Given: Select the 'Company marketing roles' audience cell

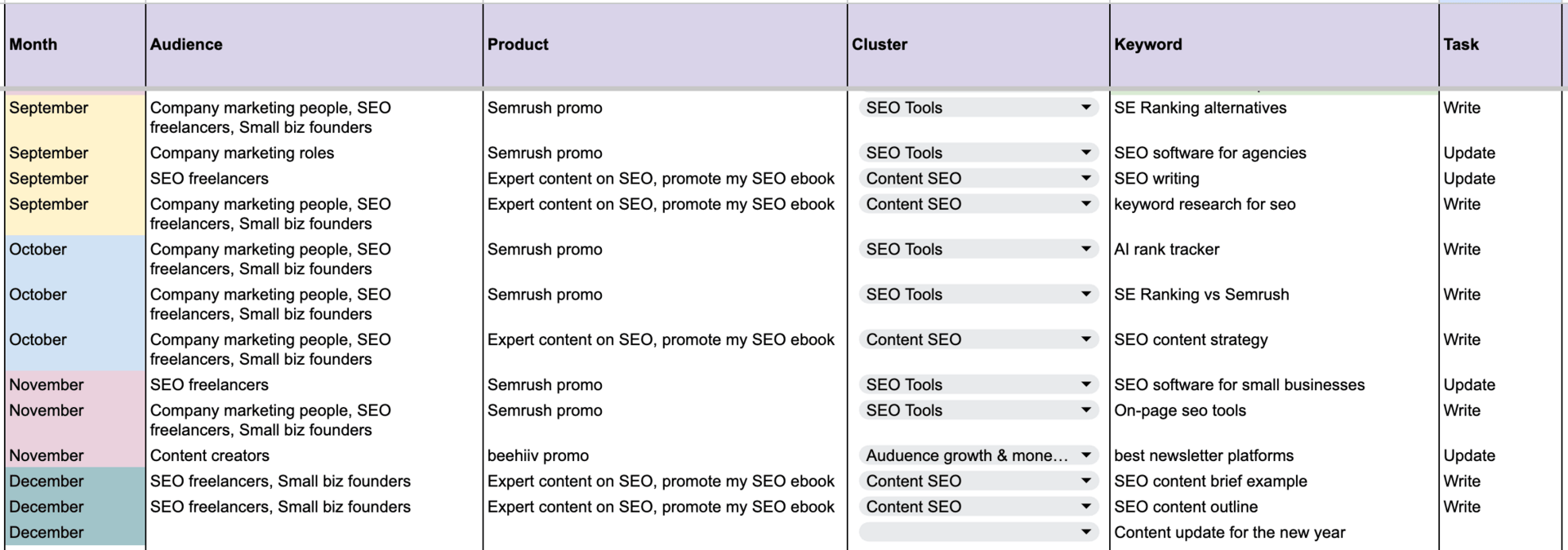Looking at the screenshot, I should (314, 153).
